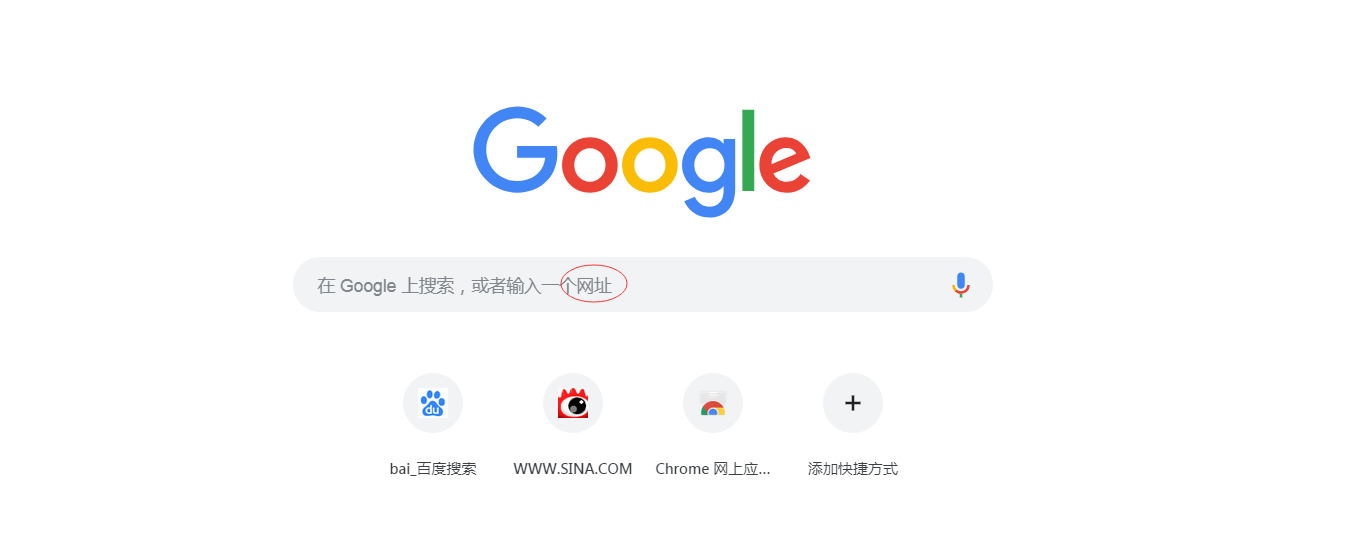Viewport: 1370px width, 540px height.
Task: Click the blue capital G of Google logo
Action: click(516, 150)
